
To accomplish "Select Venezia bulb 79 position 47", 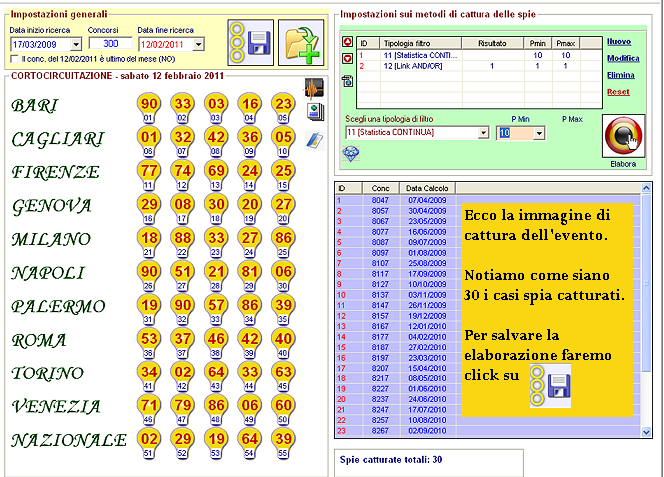I will [x=183, y=409].
